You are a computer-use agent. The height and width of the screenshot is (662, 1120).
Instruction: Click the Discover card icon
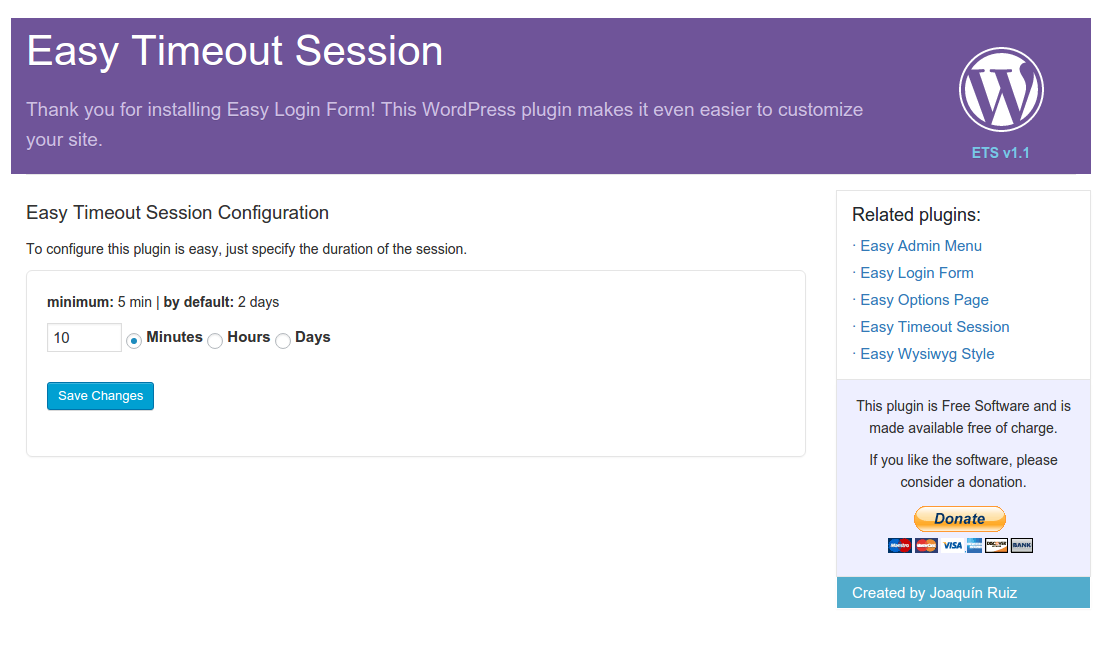pyautogui.click(x=996, y=546)
